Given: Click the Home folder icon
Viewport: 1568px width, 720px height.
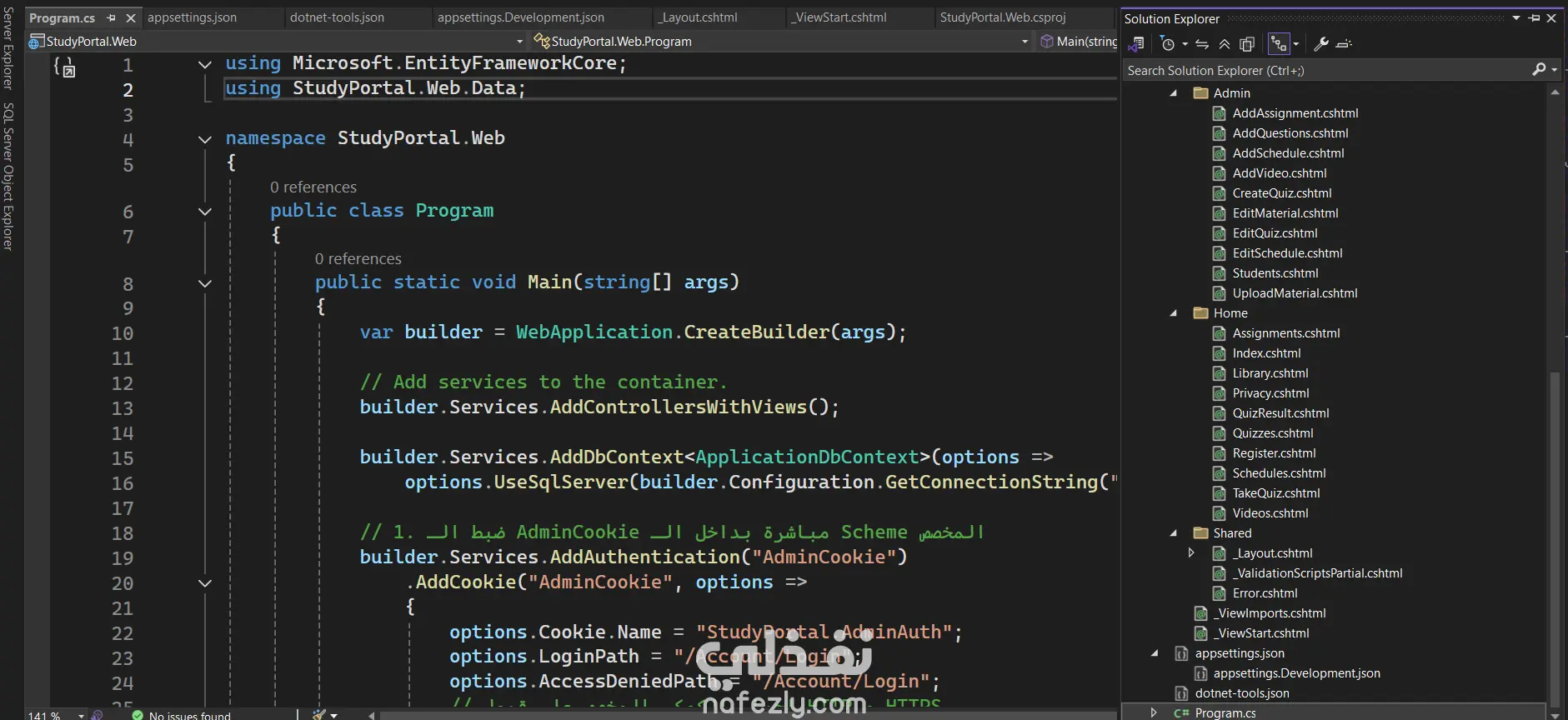Looking at the screenshot, I should pos(1201,313).
